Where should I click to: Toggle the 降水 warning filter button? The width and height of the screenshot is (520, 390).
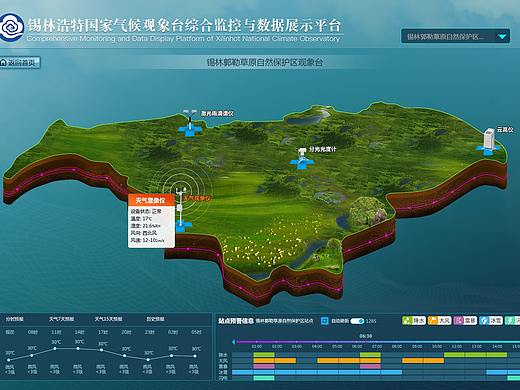(414, 321)
